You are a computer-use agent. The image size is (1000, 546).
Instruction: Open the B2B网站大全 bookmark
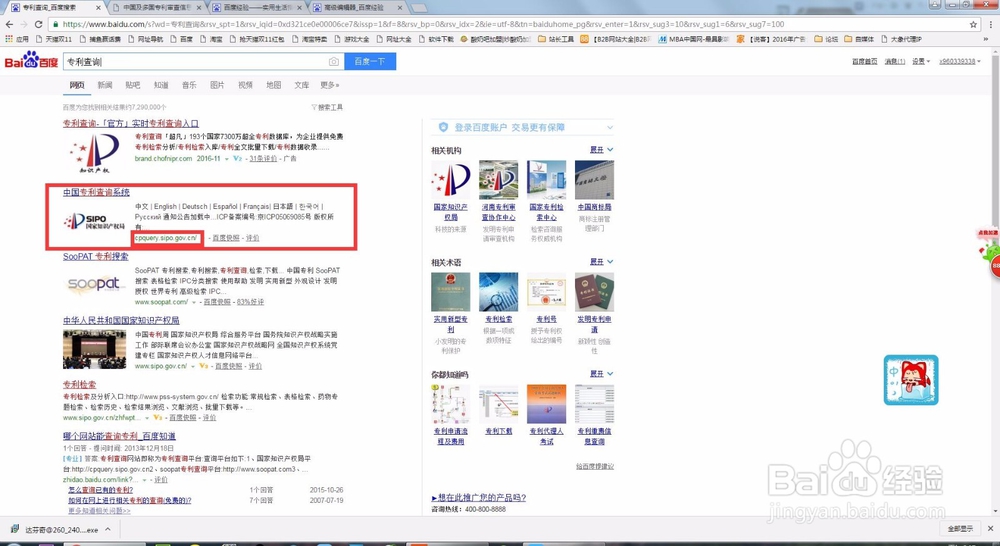coord(615,39)
